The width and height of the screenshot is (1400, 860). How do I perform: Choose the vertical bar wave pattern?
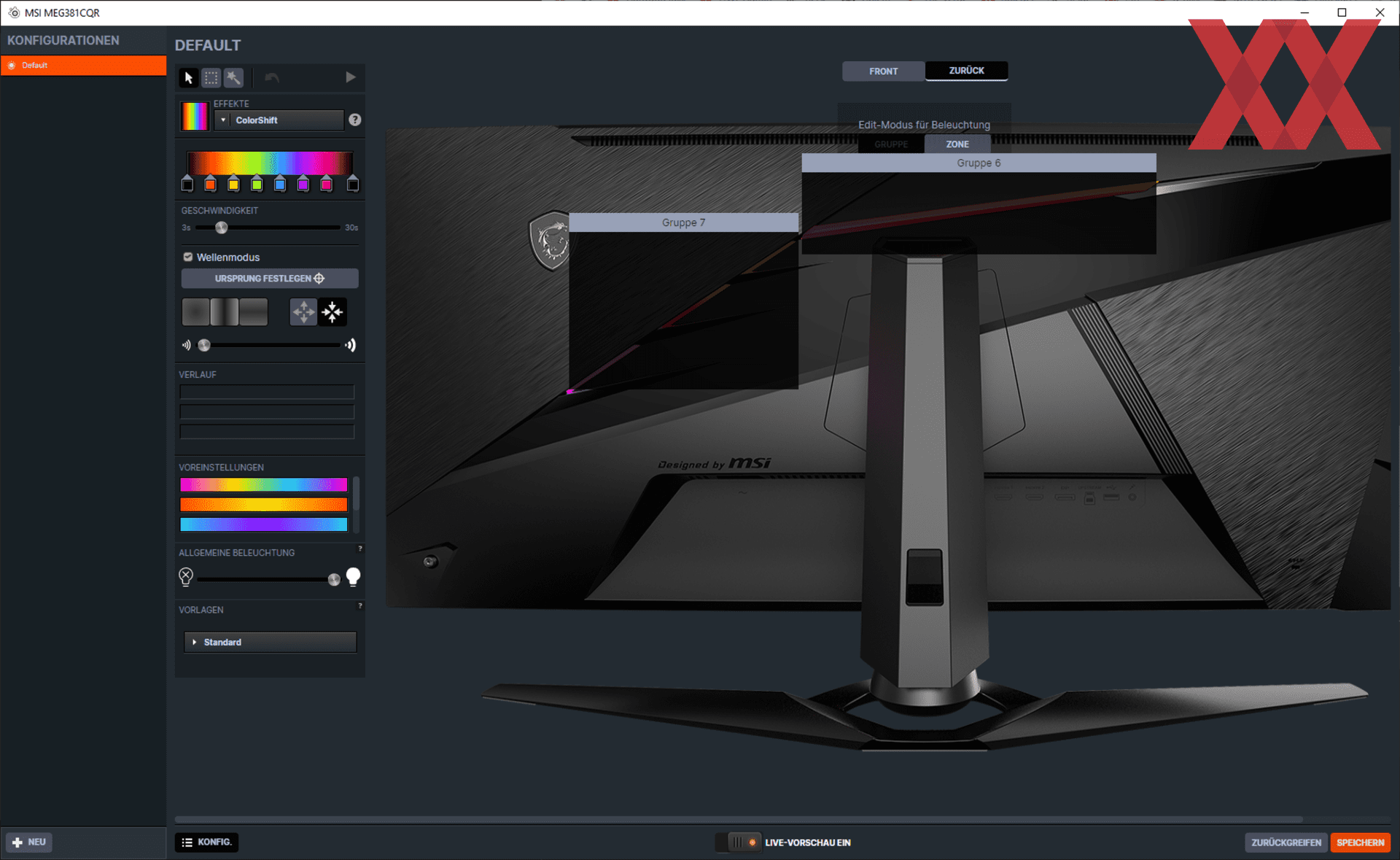click(x=225, y=312)
